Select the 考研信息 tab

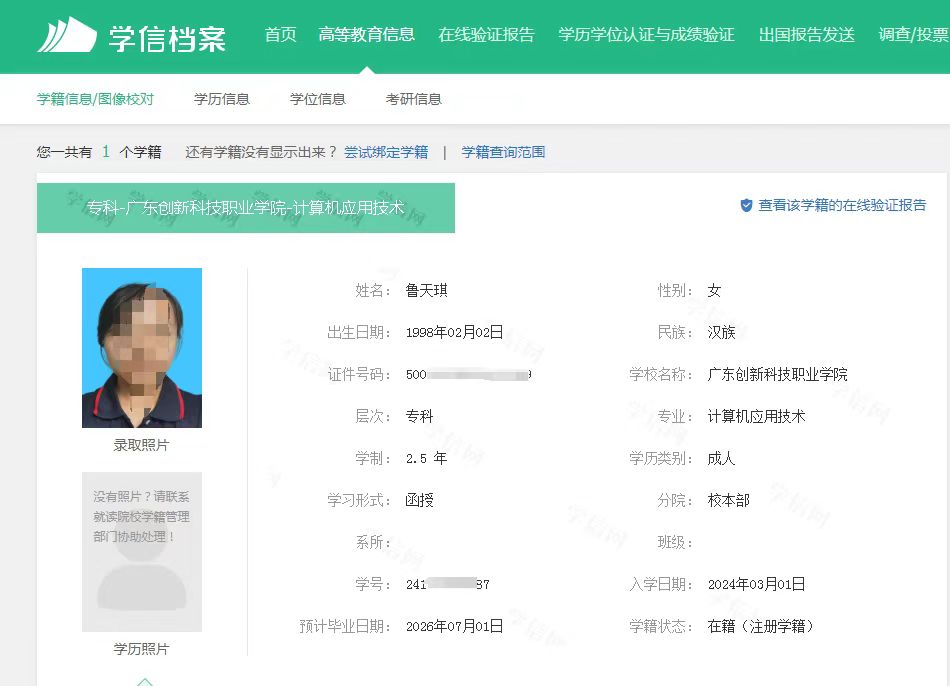[414, 99]
